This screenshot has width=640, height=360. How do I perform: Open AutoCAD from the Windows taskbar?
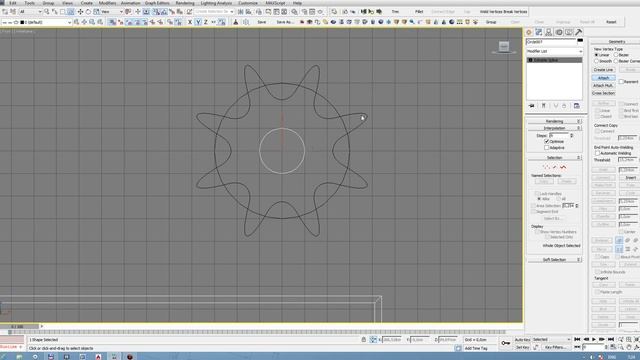click(x=98, y=357)
